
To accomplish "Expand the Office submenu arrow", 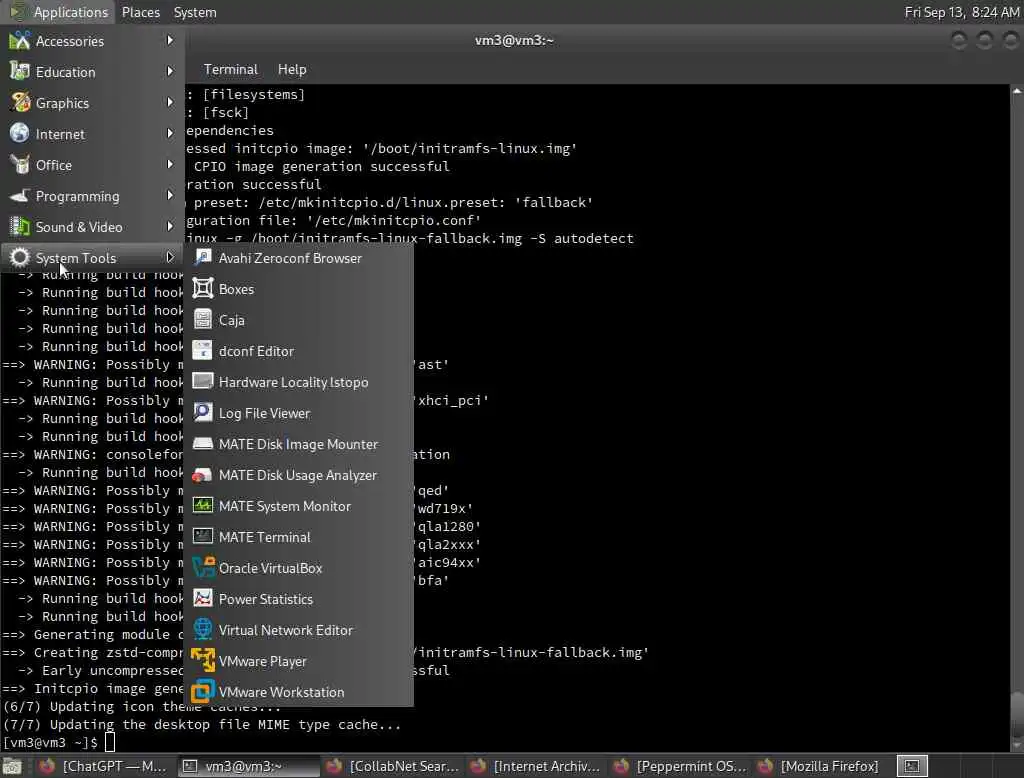I will [x=170, y=165].
